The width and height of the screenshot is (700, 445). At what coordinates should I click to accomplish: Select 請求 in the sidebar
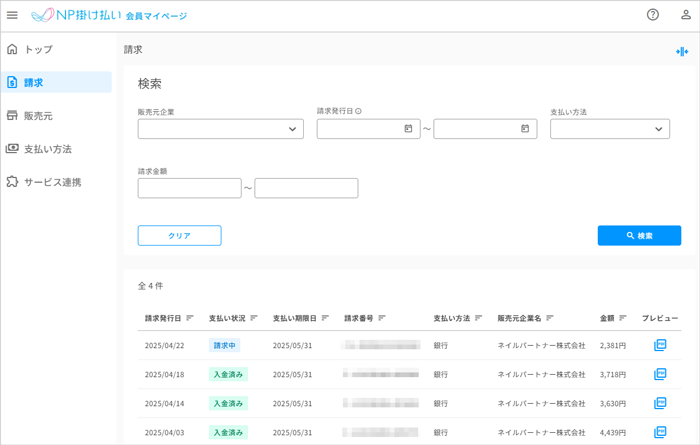(x=57, y=82)
